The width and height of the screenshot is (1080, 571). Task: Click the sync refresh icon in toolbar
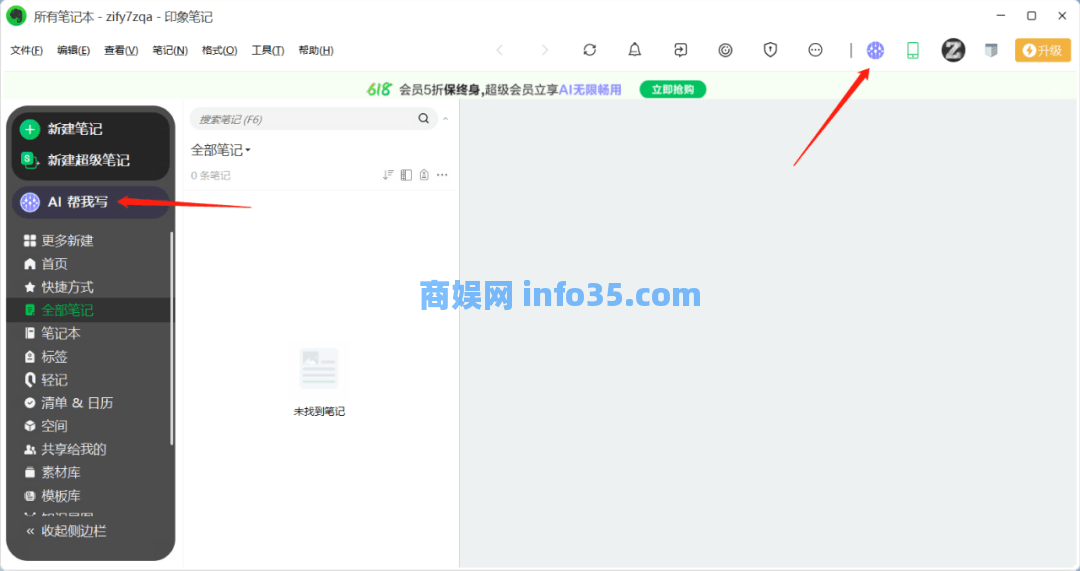[589, 50]
